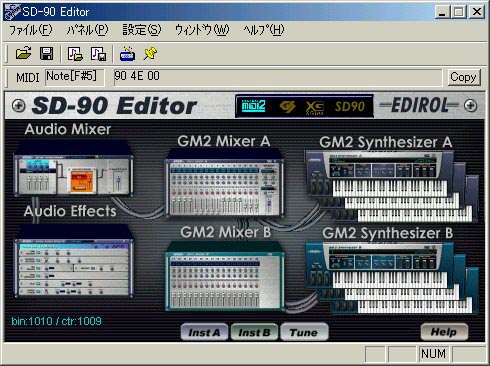Select the XG lite mode icon
This screenshot has width=490, height=366.
click(315, 107)
